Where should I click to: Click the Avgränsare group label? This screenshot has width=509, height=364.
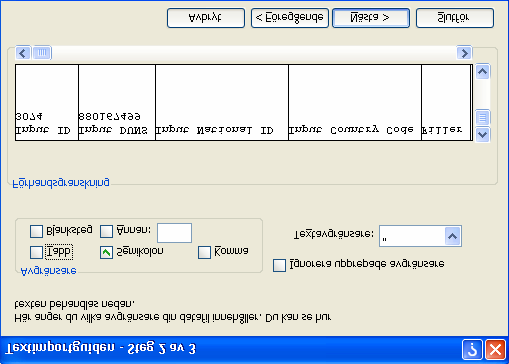49,271
